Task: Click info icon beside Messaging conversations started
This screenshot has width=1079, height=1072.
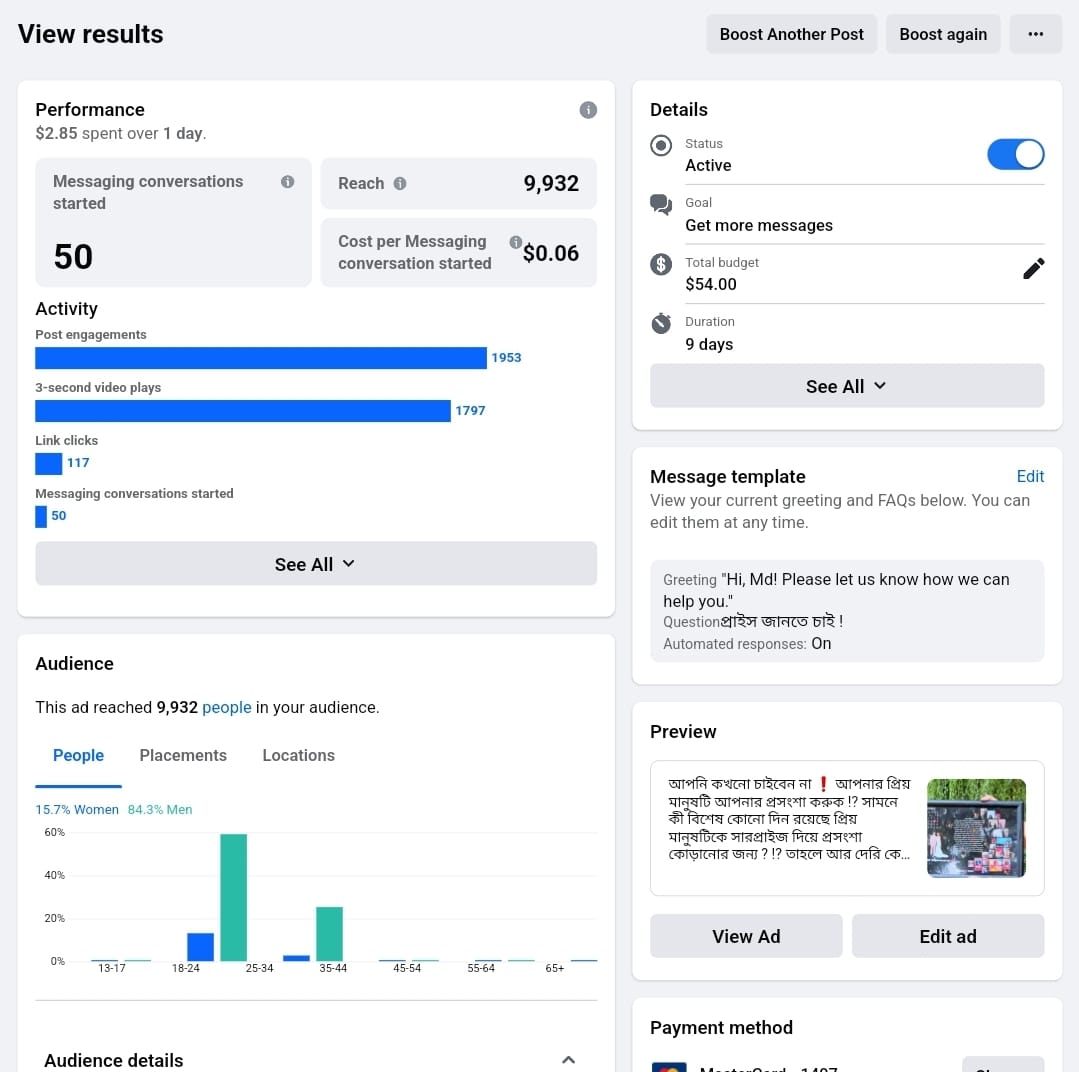Action: click(288, 182)
